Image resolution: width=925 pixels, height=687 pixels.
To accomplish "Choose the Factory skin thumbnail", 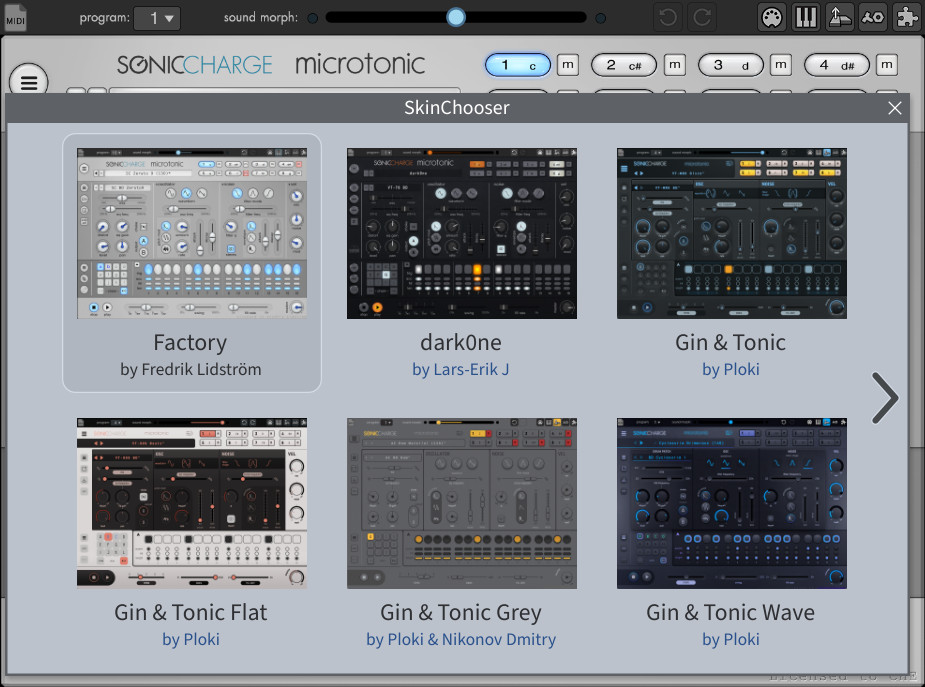I will point(192,234).
